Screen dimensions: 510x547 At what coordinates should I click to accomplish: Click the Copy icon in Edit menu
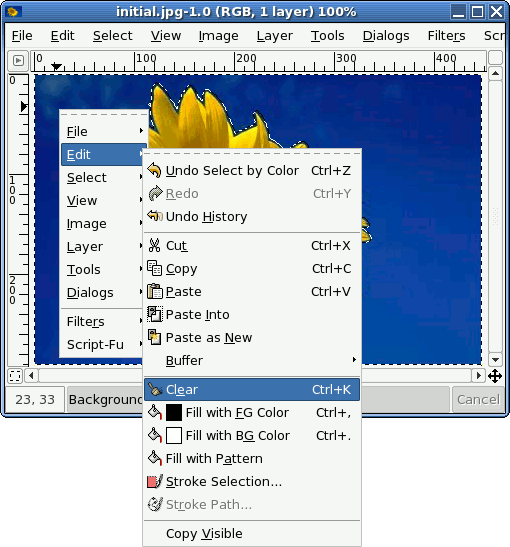[155, 268]
